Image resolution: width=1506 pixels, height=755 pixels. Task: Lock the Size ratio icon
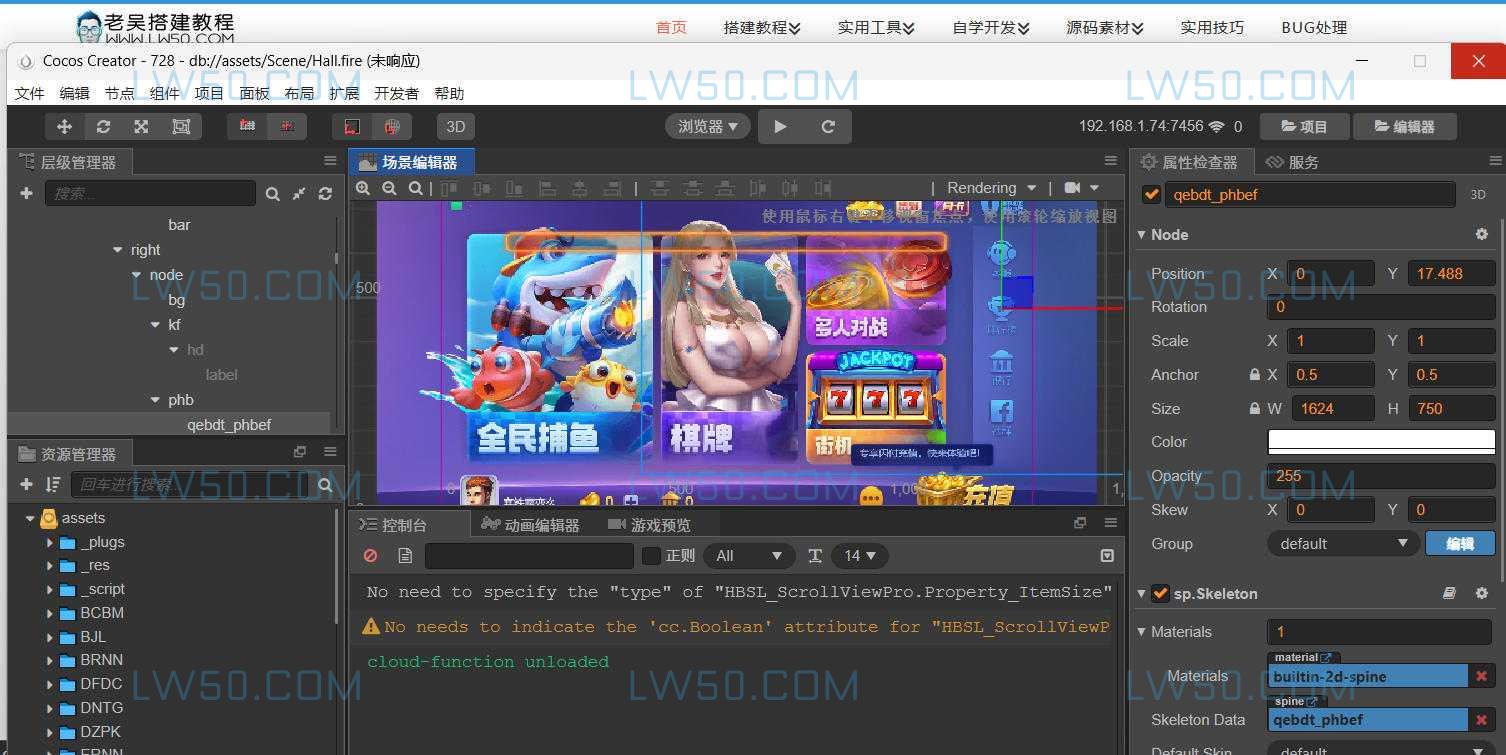pos(1254,409)
